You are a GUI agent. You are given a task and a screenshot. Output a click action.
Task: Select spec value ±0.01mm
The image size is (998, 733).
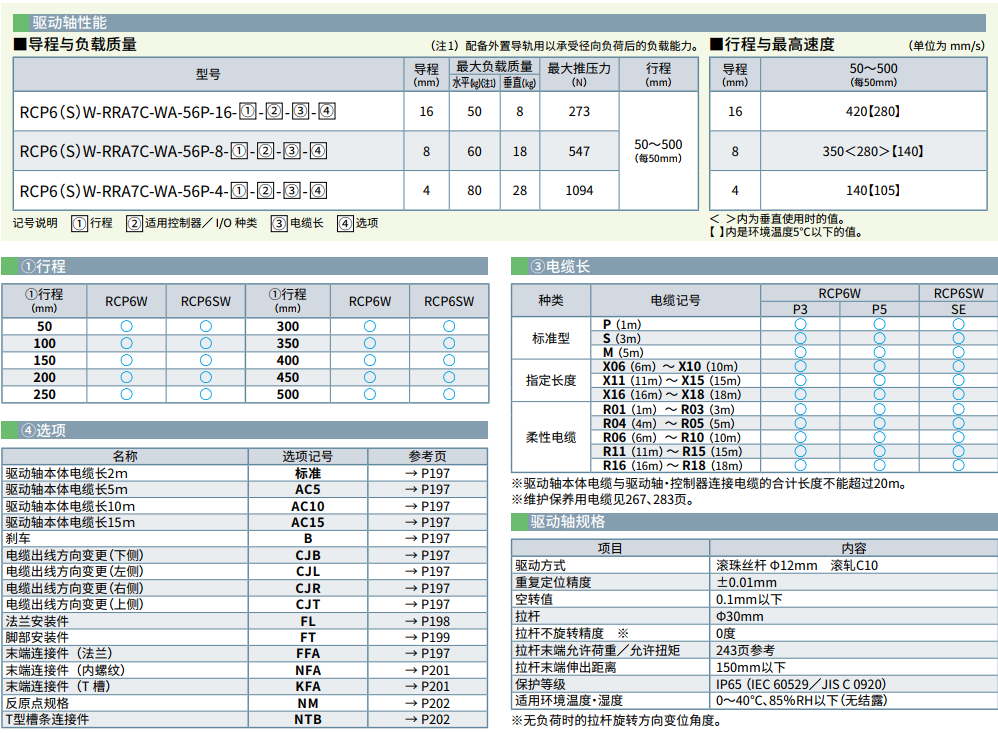point(747,583)
